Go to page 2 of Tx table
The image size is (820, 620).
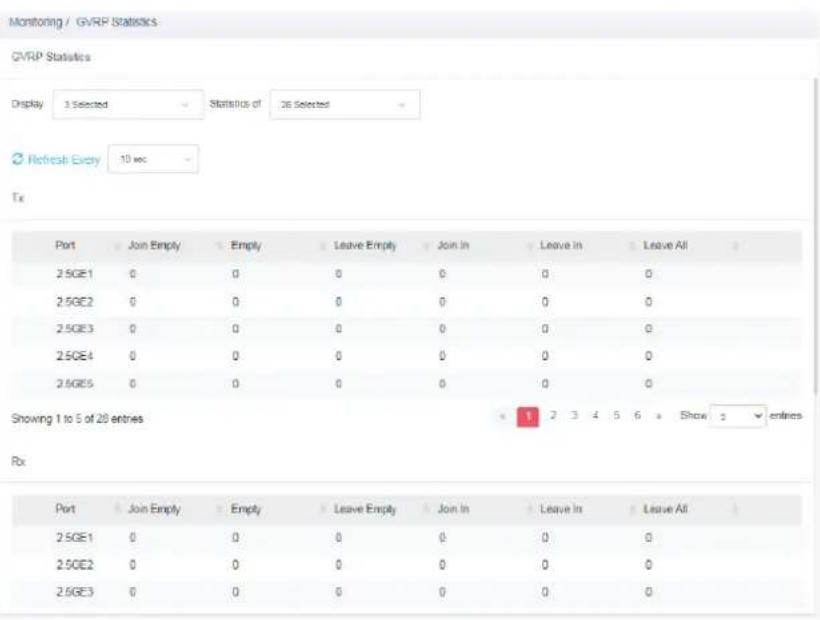pyautogui.click(x=553, y=416)
